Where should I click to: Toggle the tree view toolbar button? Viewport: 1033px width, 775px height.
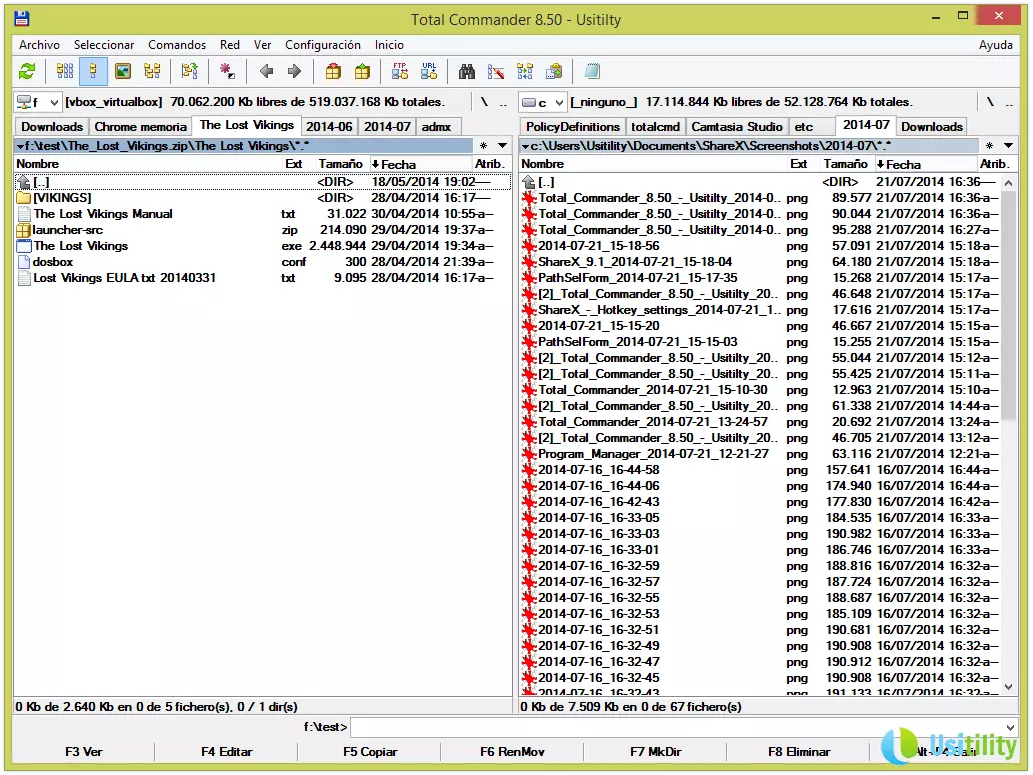pyautogui.click(x=151, y=71)
